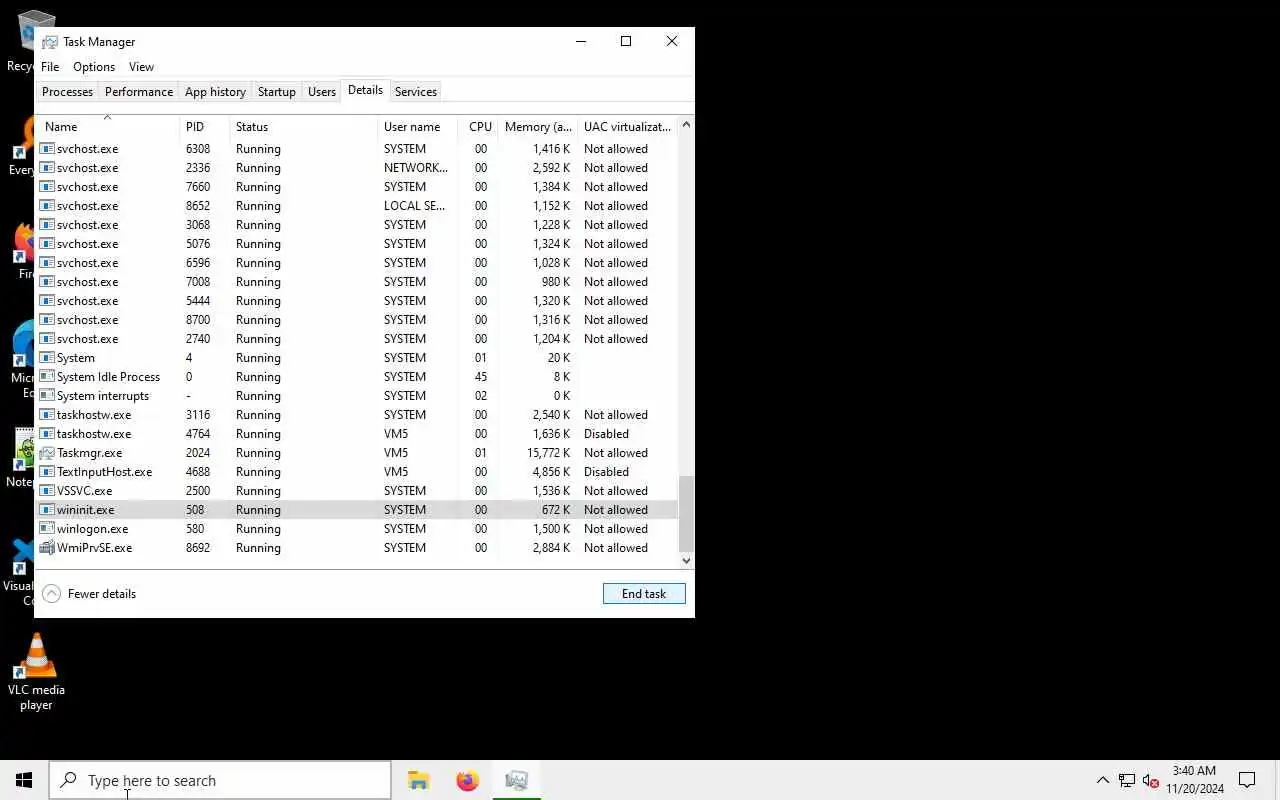Click the VSSVC.exe process icon
The width and height of the screenshot is (1280, 800).
click(x=47, y=491)
